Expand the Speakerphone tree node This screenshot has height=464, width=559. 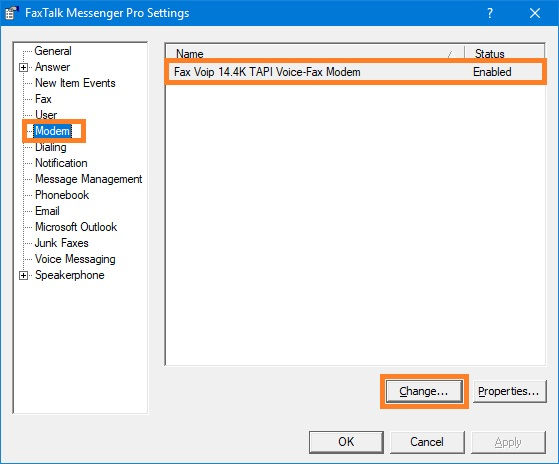click(x=24, y=275)
